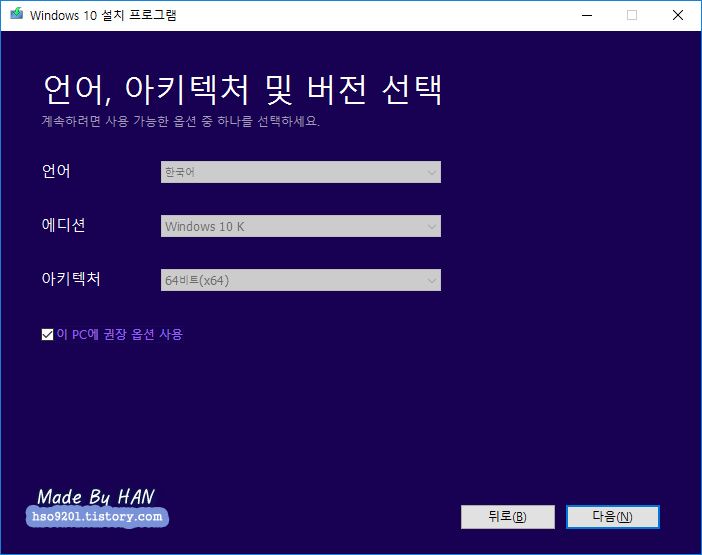Click the Windows 10 Setup title bar icon
This screenshot has height=555, width=702.
click(17, 13)
